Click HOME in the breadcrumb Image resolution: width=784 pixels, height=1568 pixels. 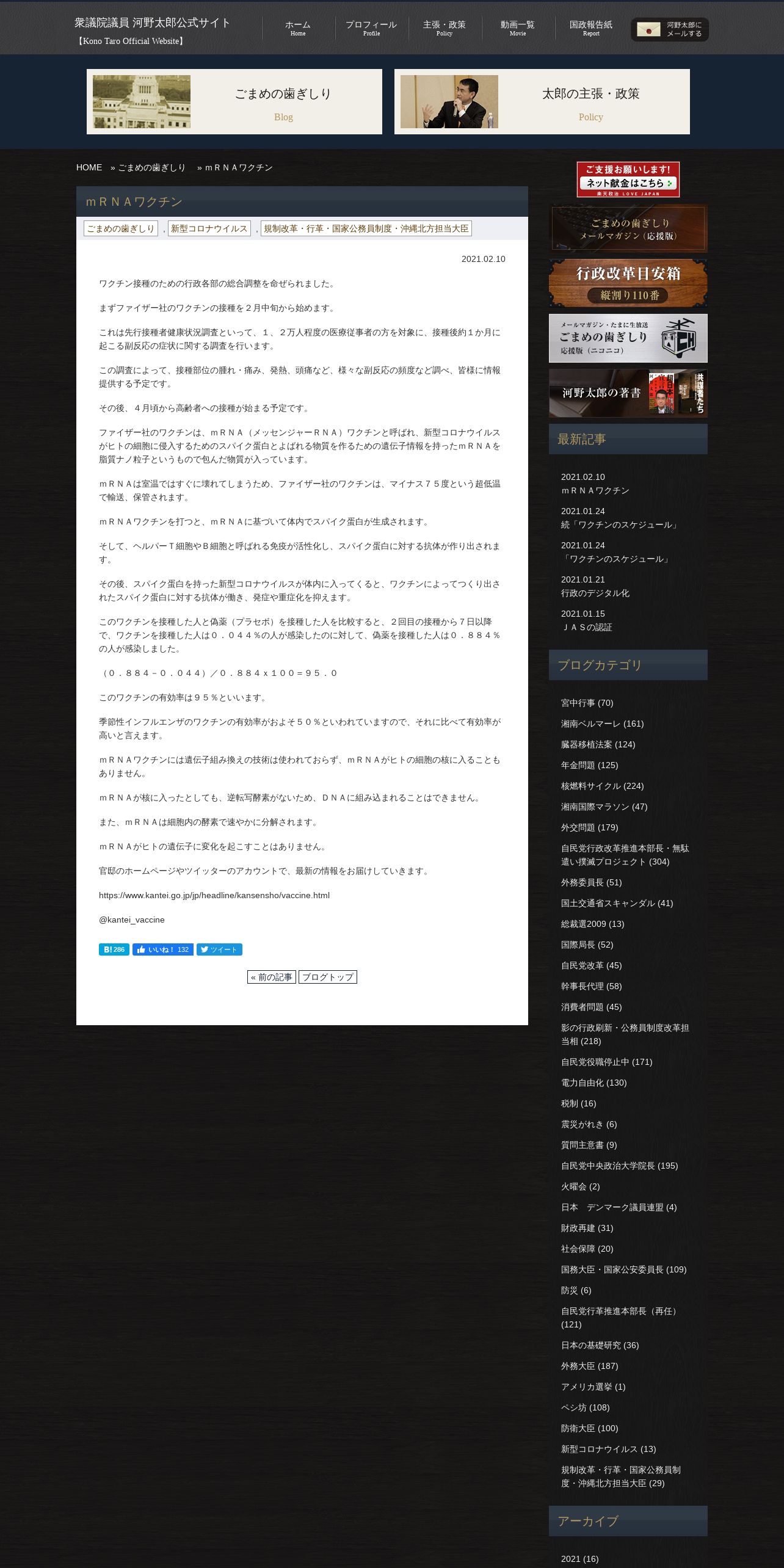(x=89, y=167)
